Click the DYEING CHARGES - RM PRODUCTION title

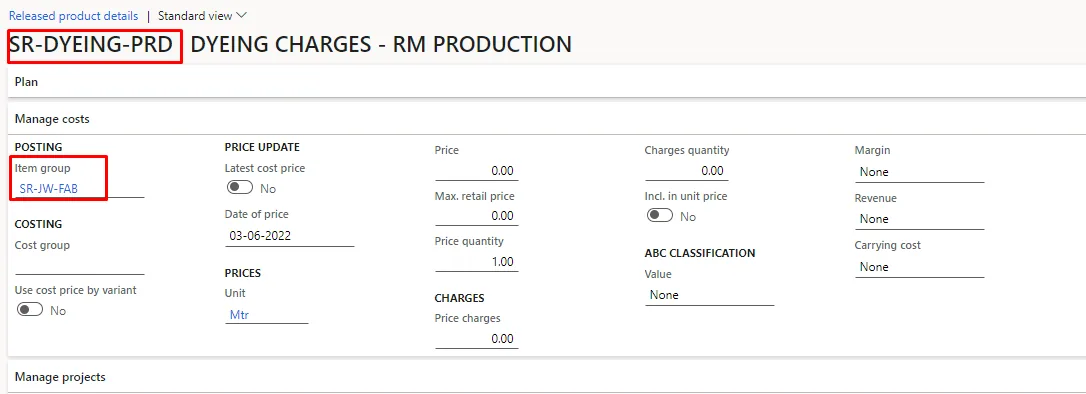(x=381, y=45)
